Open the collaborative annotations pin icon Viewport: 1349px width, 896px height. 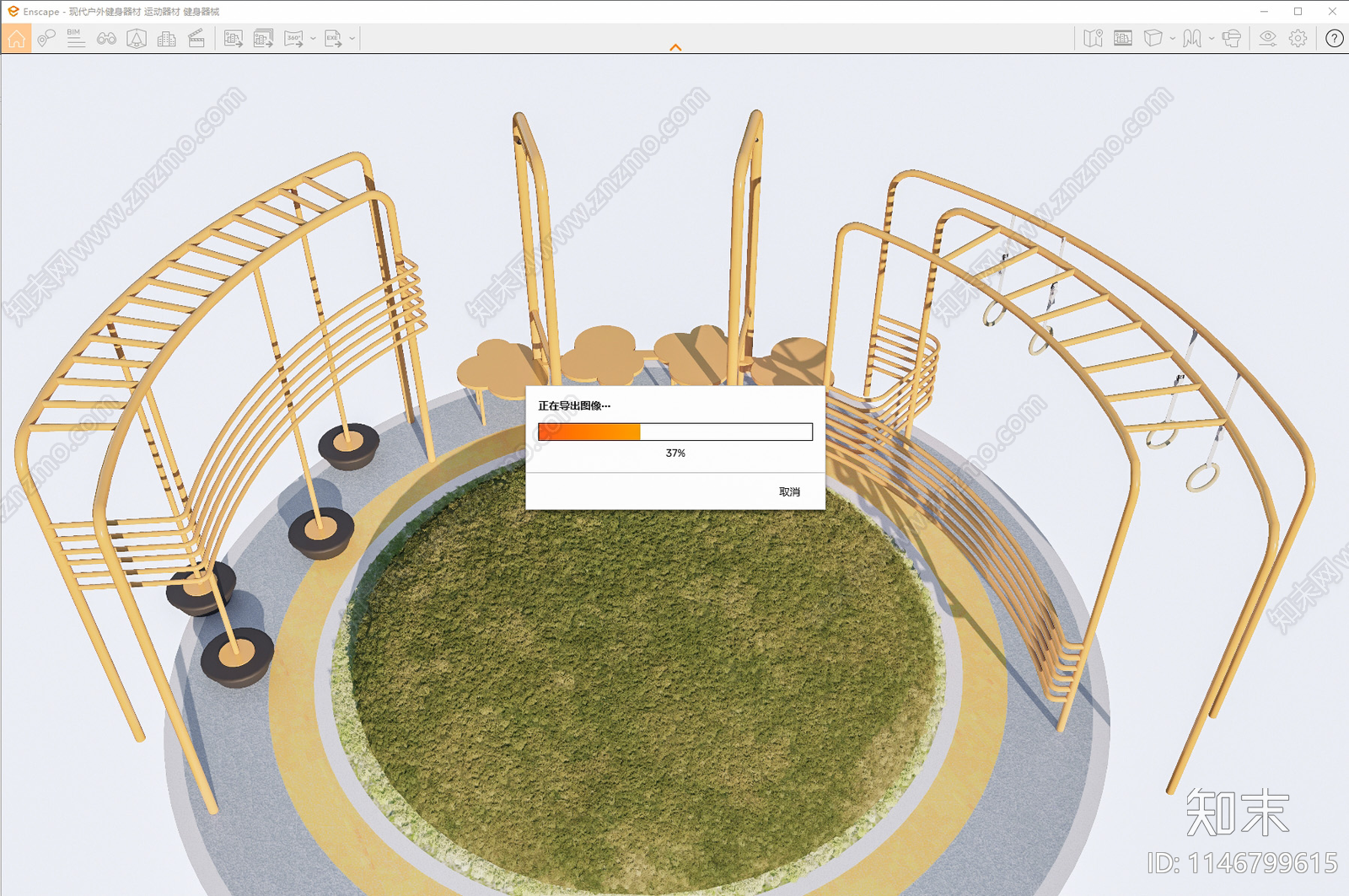(x=46, y=38)
